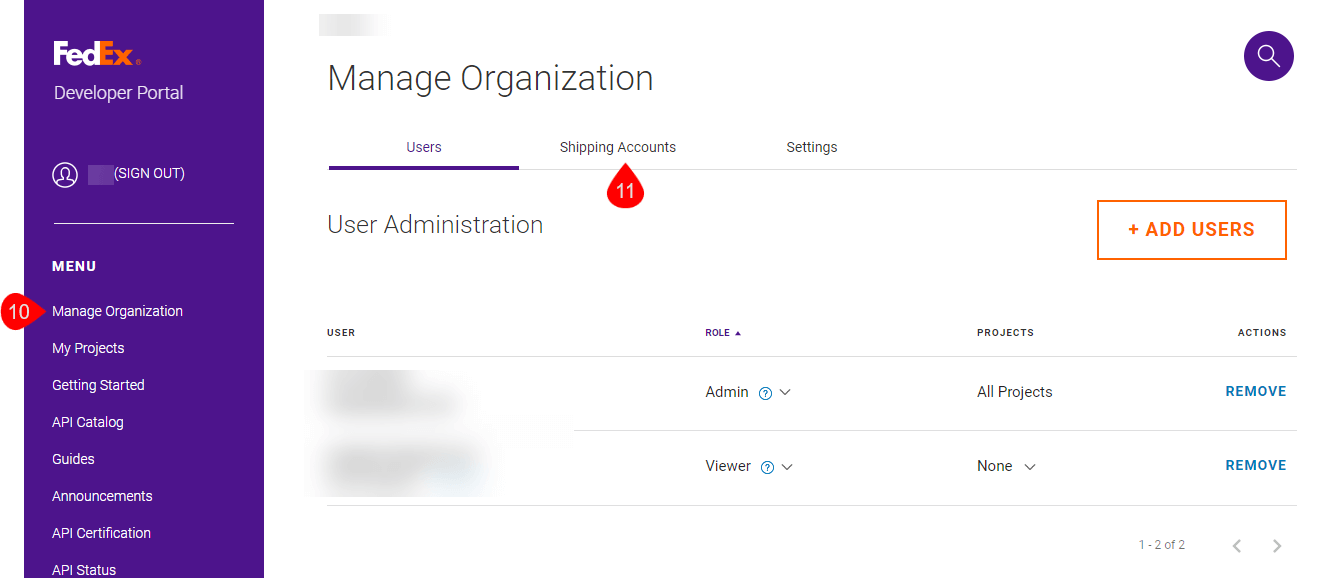Screen dimensions: 1340x578
Task: Open the None projects dropdown
Action: [1030, 466]
